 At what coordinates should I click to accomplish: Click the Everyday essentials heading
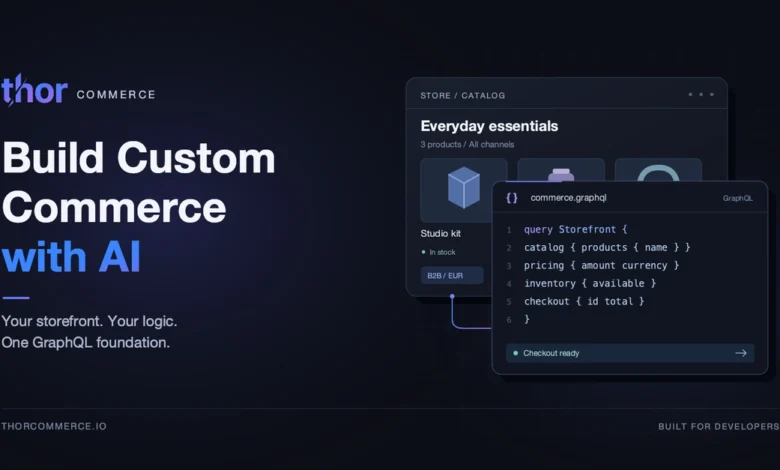[489, 126]
